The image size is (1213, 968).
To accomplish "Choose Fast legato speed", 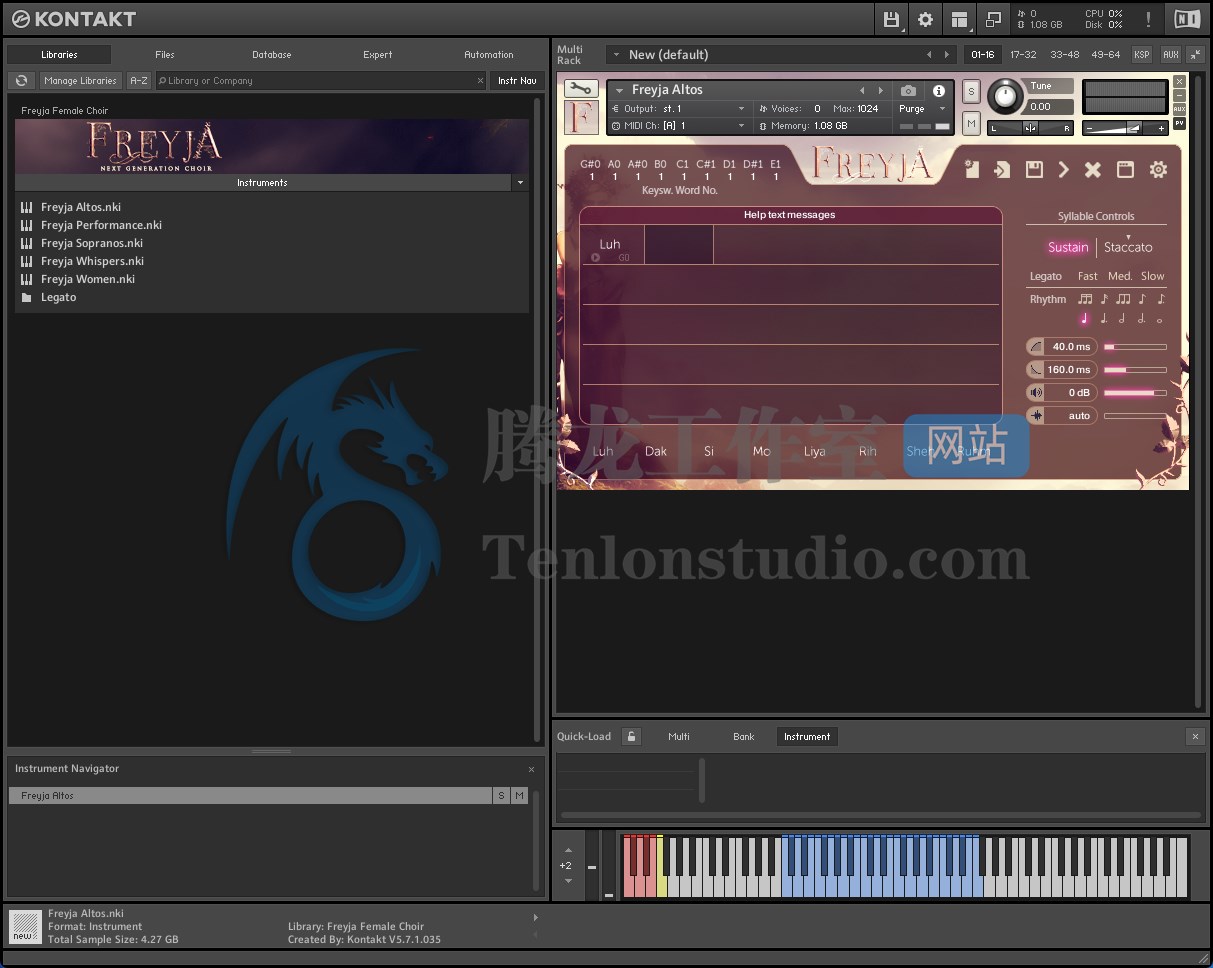I will (1088, 276).
